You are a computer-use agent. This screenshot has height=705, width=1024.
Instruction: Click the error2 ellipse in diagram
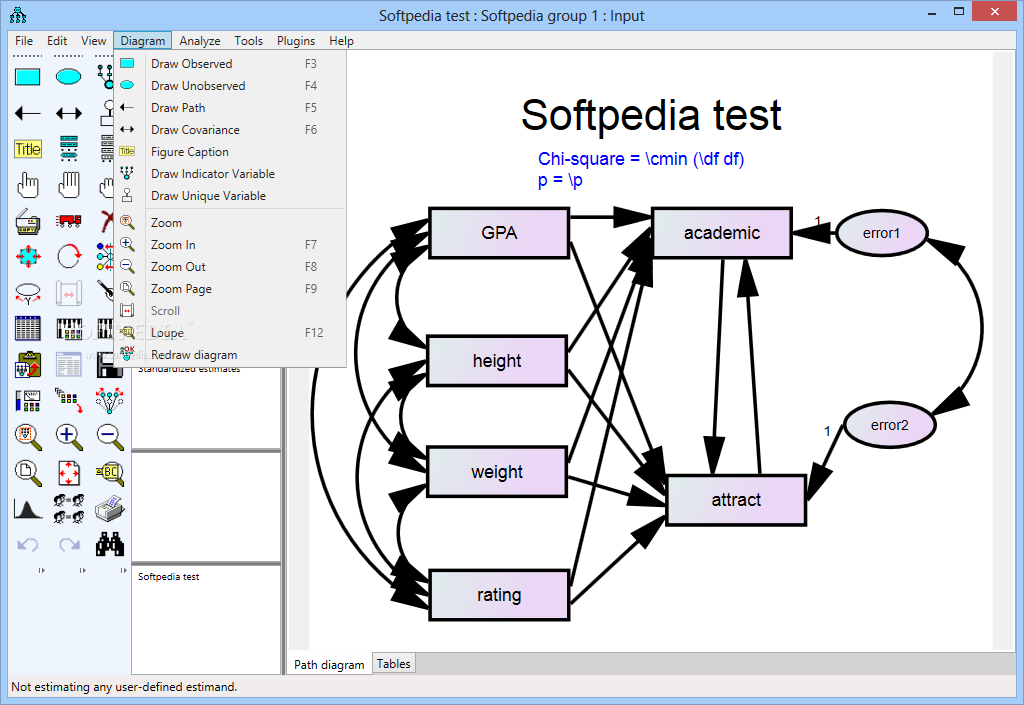[x=889, y=425]
